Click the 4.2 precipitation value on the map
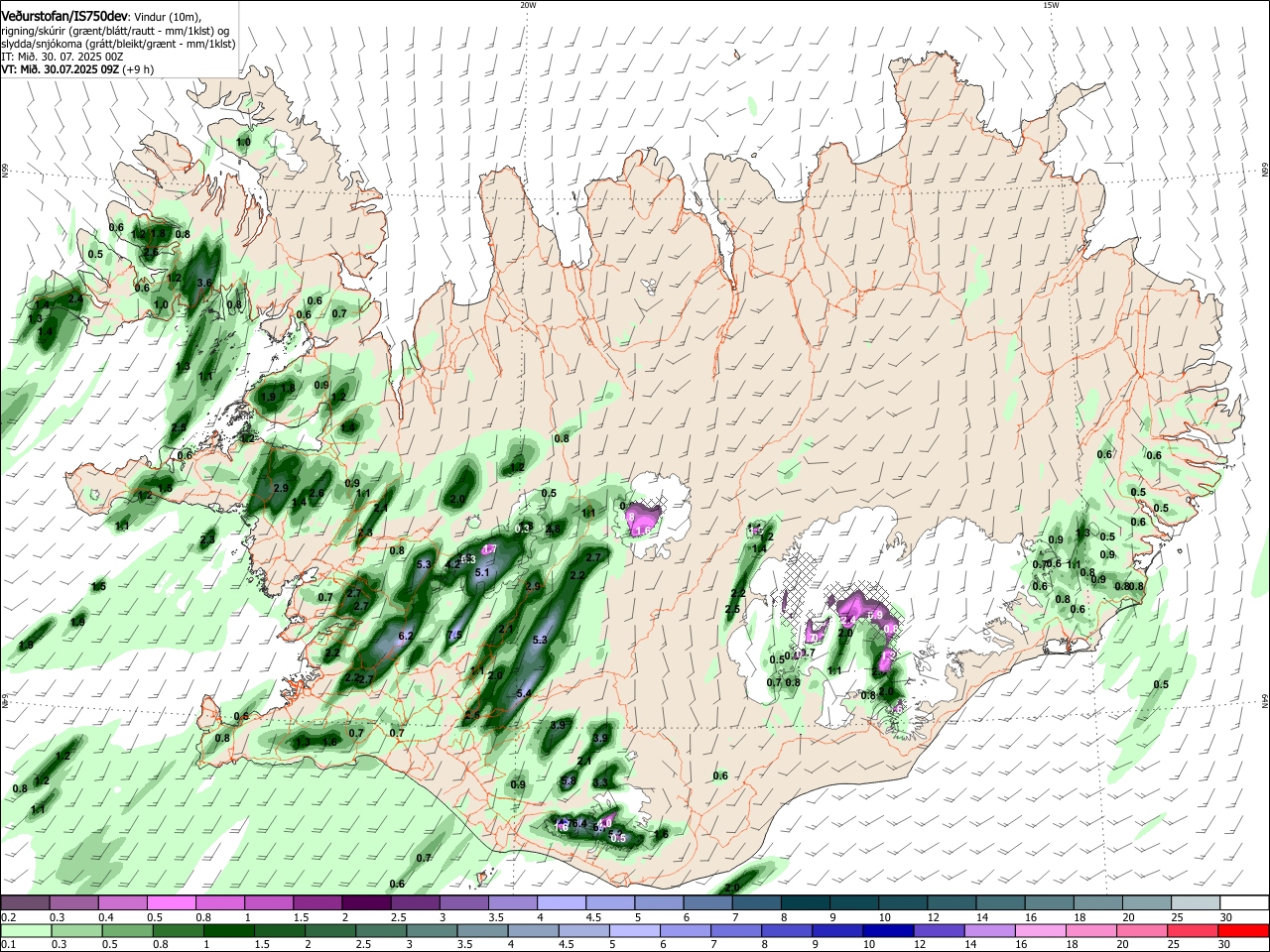Viewport: 1270px width, 952px height. (x=452, y=564)
